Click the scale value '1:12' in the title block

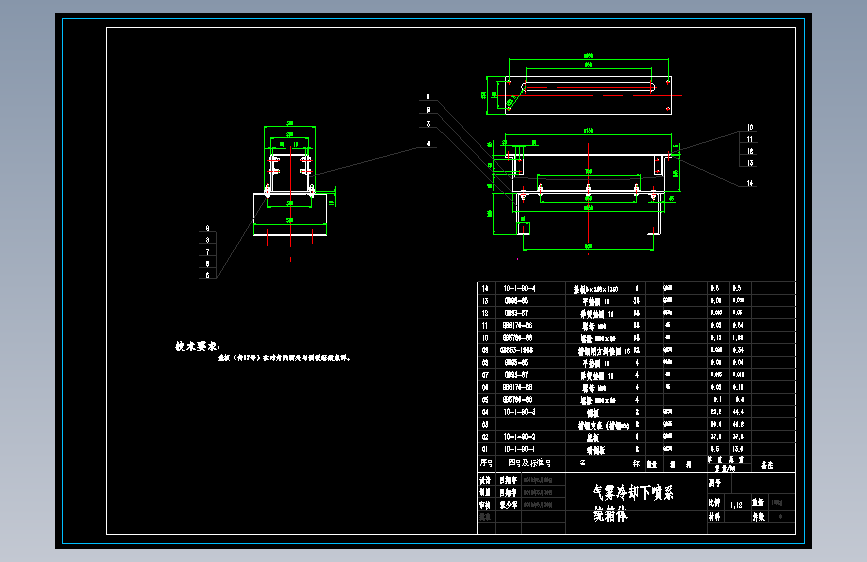click(x=736, y=505)
